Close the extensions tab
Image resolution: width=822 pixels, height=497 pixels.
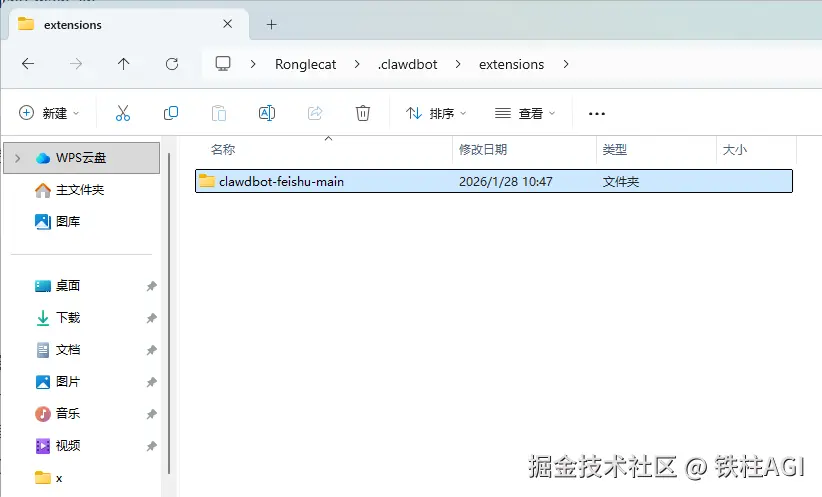(x=228, y=24)
